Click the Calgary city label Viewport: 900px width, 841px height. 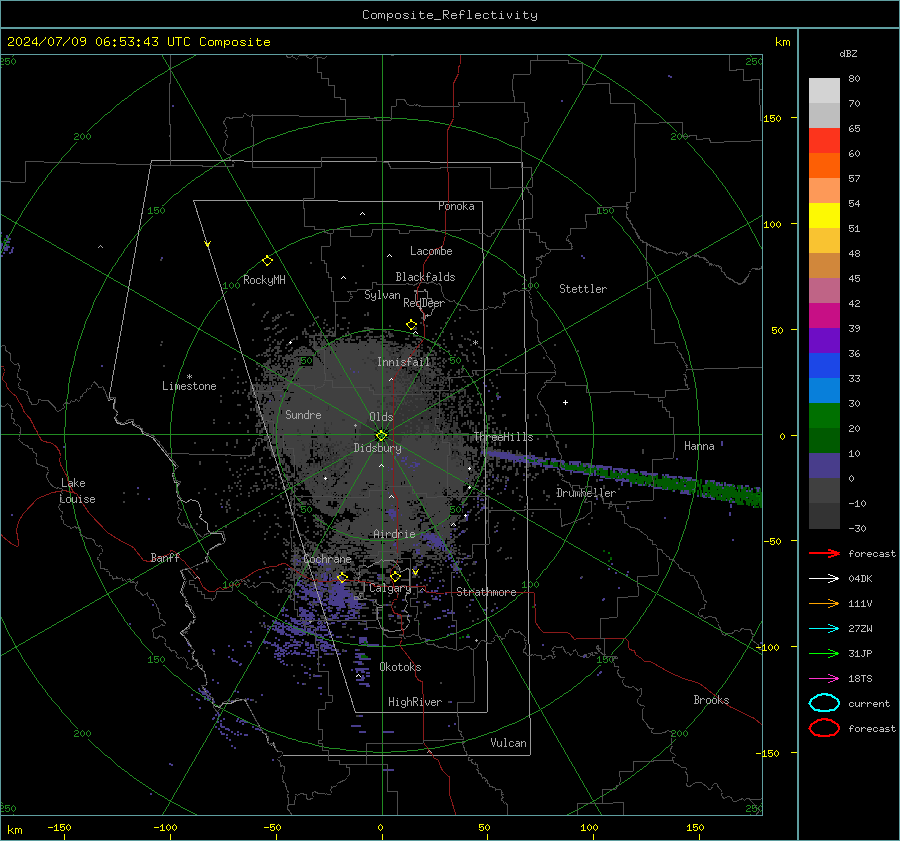click(x=390, y=588)
